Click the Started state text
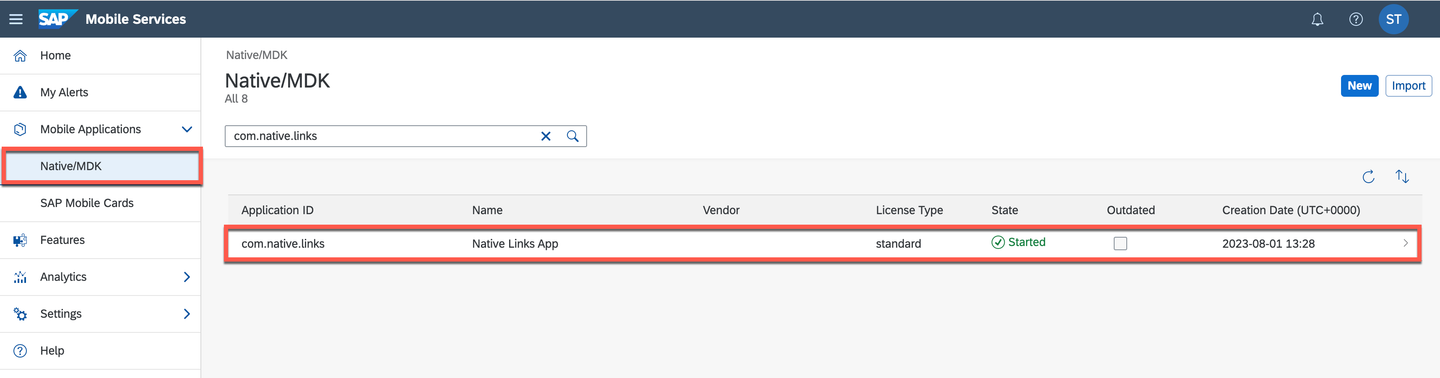The height and width of the screenshot is (378, 1440). pos(1027,242)
